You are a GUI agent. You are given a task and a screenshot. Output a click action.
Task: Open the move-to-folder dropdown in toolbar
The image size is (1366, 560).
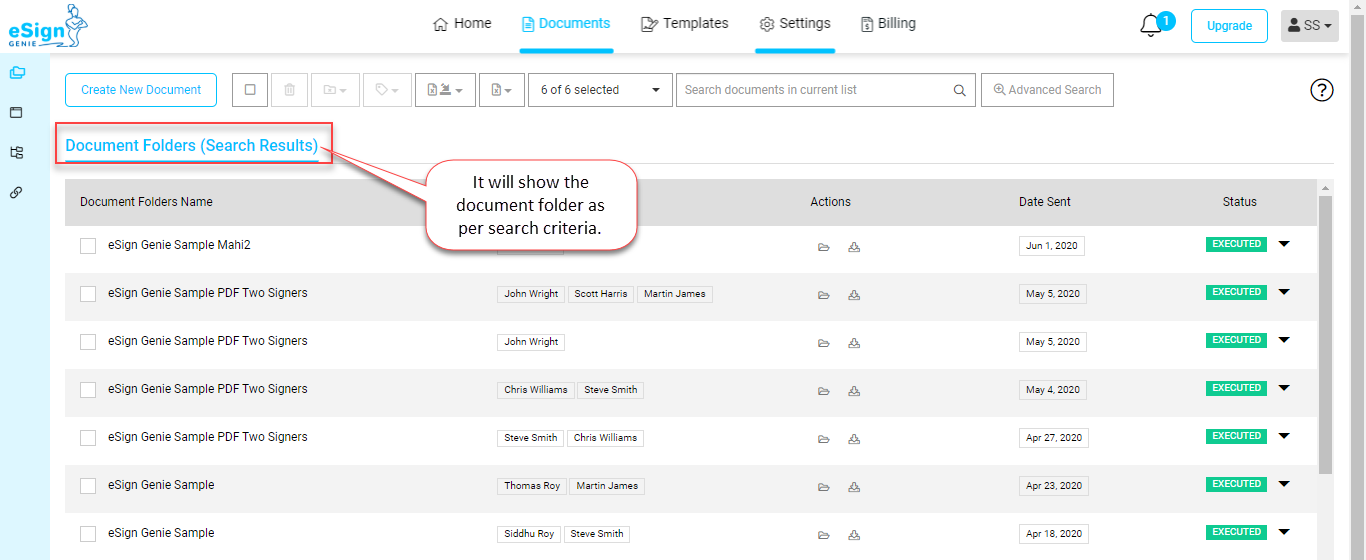click(335, 90)
